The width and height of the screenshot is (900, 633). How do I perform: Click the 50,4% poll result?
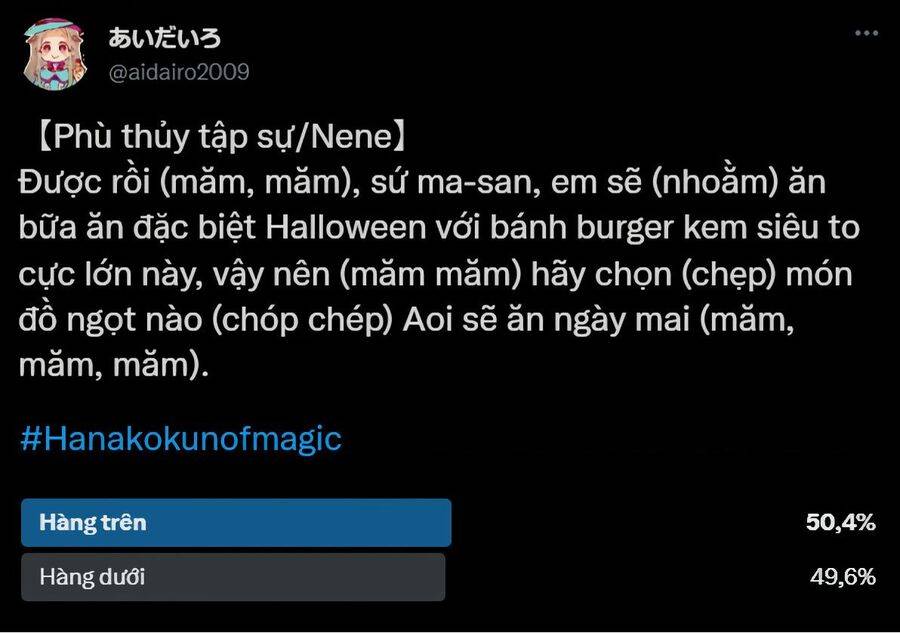(841, 522)
